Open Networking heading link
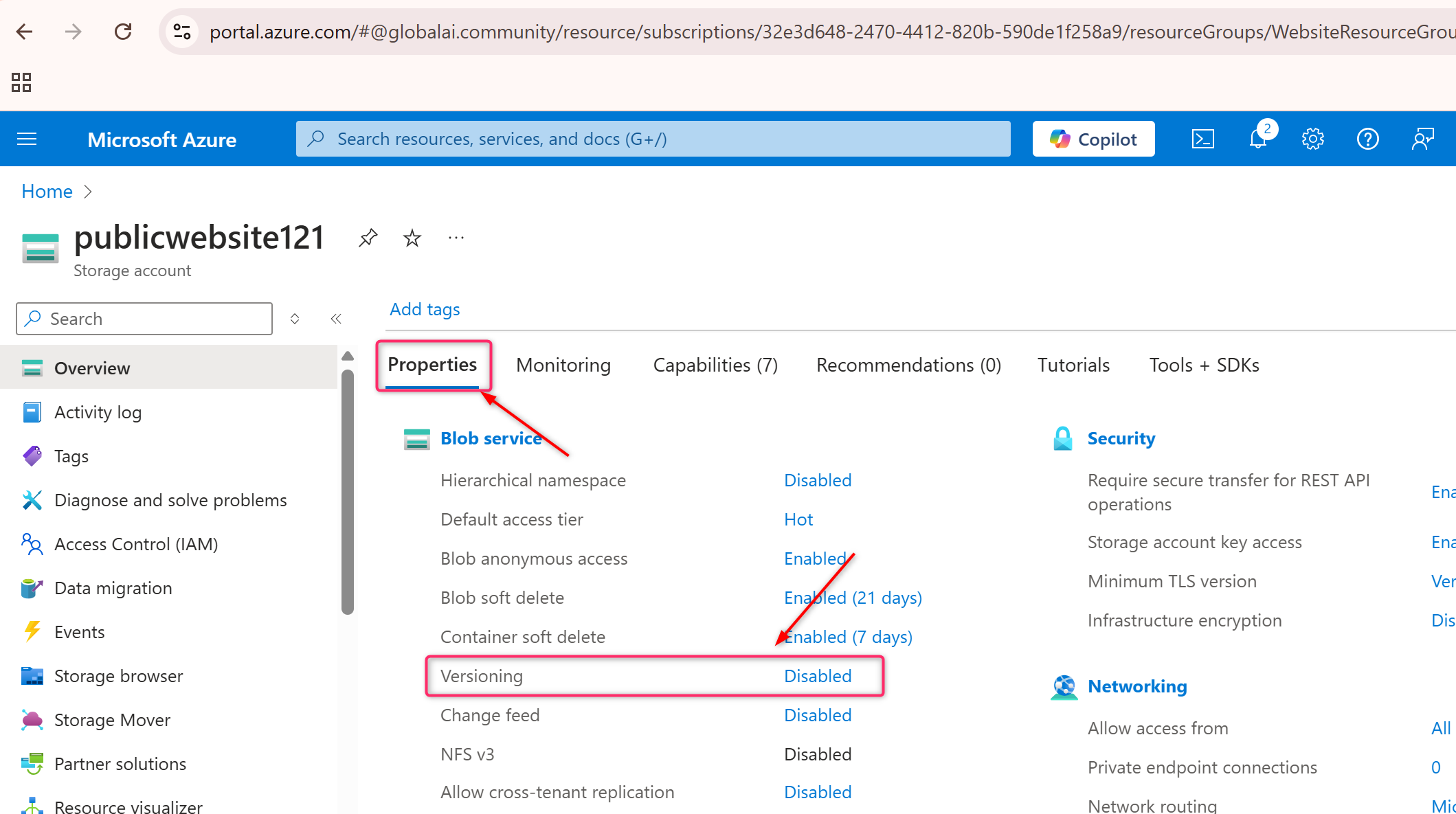 [1137, 687]
